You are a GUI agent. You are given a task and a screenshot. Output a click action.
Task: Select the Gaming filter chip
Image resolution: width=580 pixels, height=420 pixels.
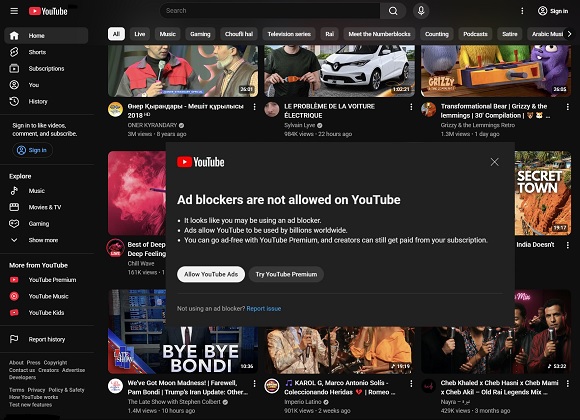point(200,34)
